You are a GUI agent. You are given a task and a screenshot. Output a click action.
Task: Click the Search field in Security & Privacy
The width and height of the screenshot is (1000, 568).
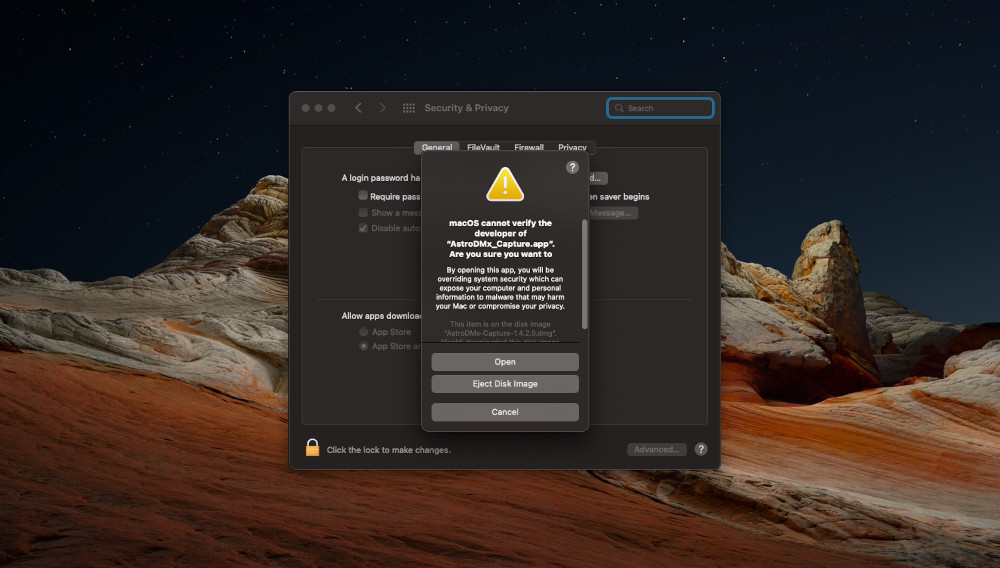point(660,108)
